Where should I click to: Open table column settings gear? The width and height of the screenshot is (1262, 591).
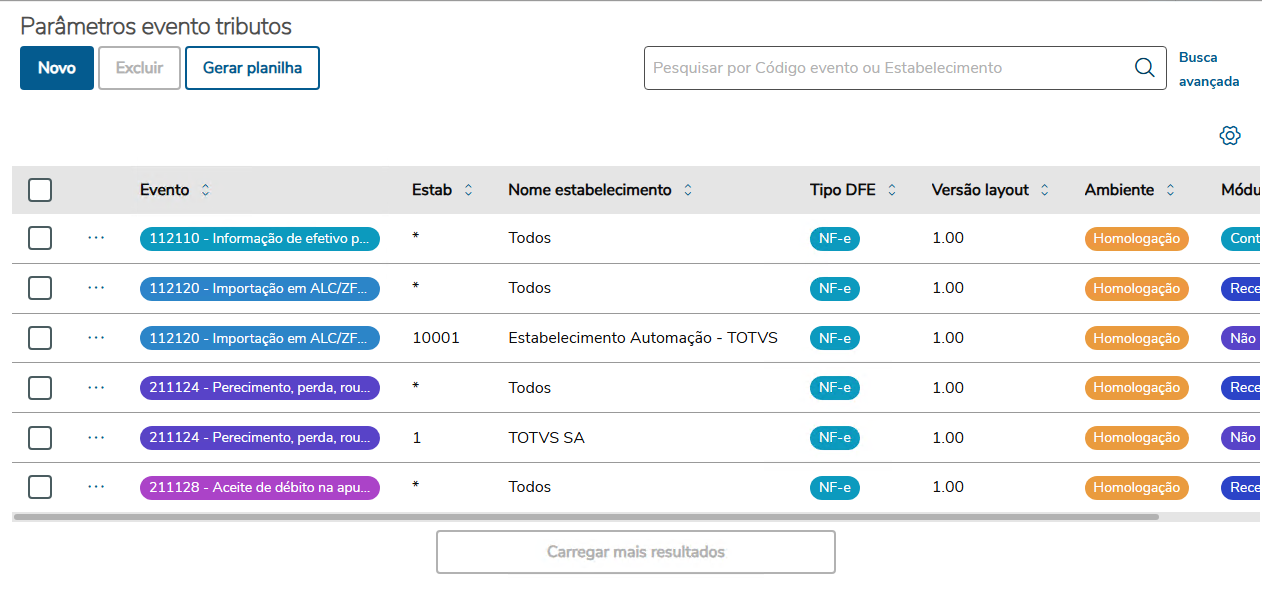click(1230, 136)
